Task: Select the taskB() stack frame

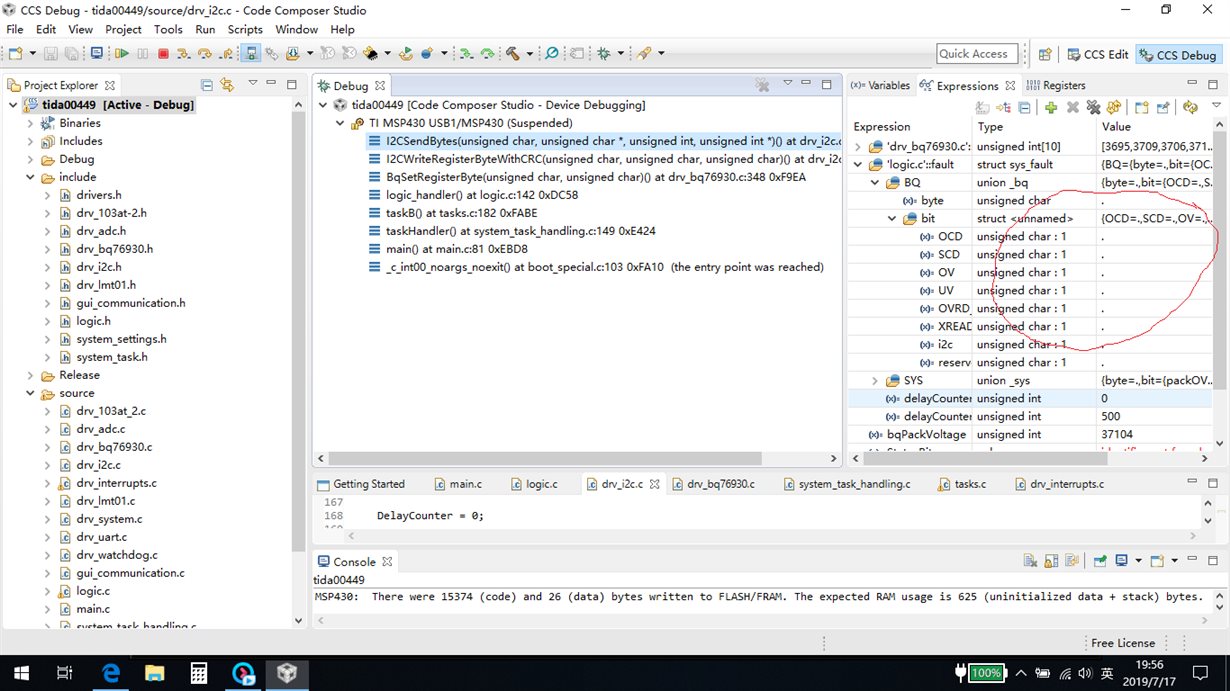Action: (461, 213)
